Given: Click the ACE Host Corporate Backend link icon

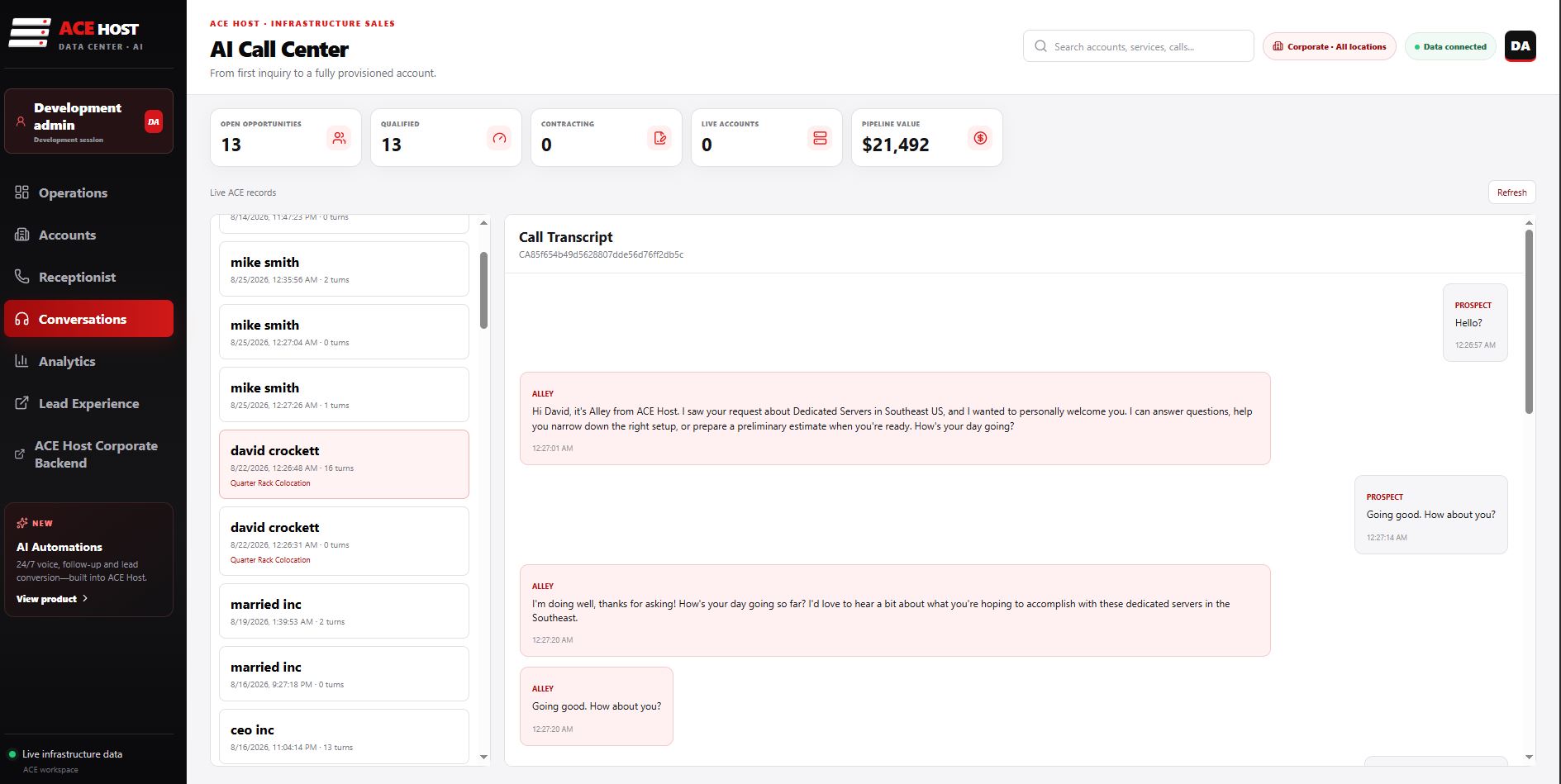Looking at the screenshot, I should (x=20, y=454).
